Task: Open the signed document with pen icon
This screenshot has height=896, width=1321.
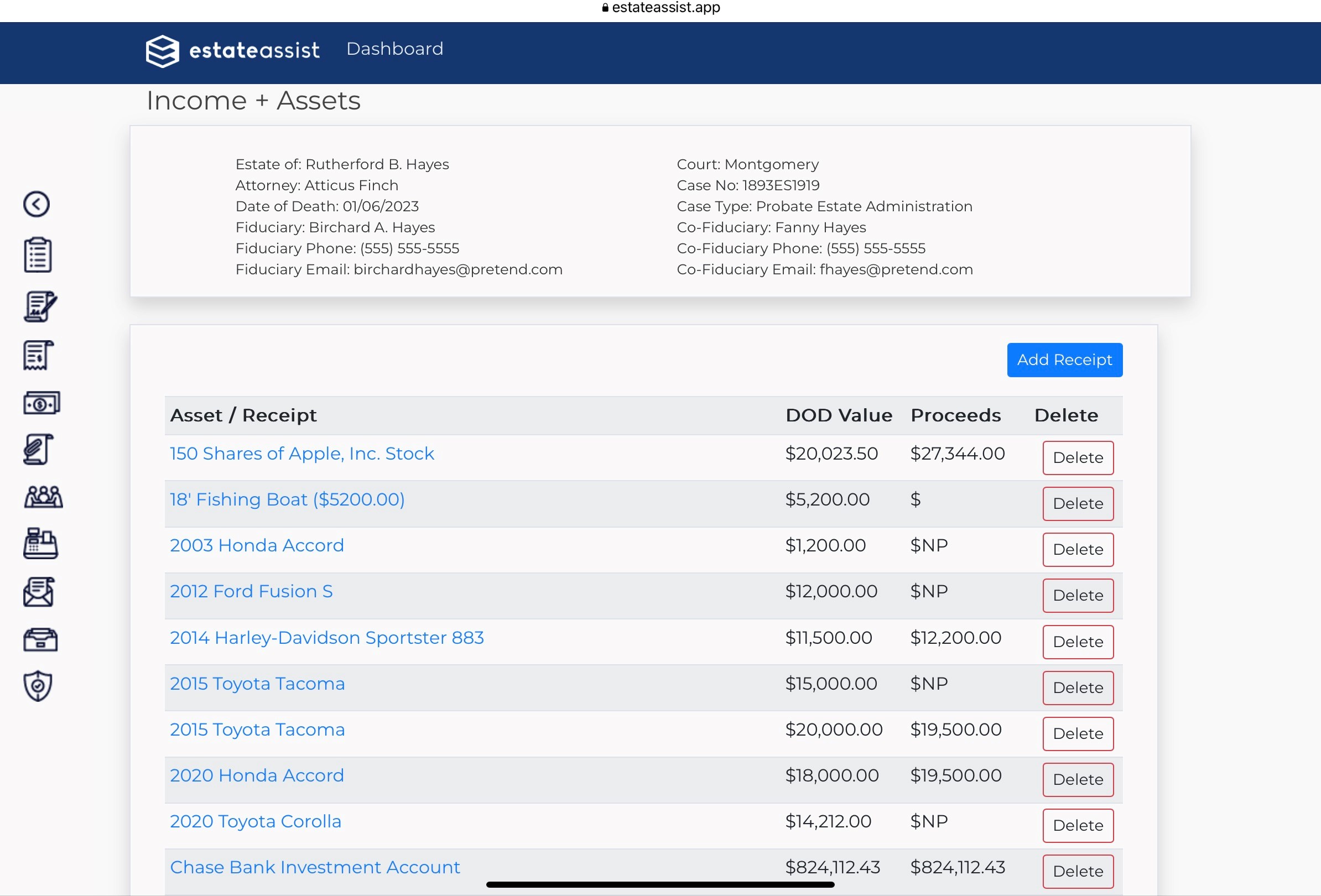Action: (40, 307)
